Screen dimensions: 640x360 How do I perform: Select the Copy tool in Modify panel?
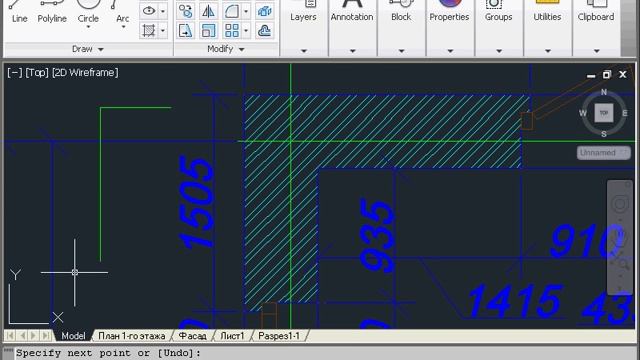pos(185,11)
